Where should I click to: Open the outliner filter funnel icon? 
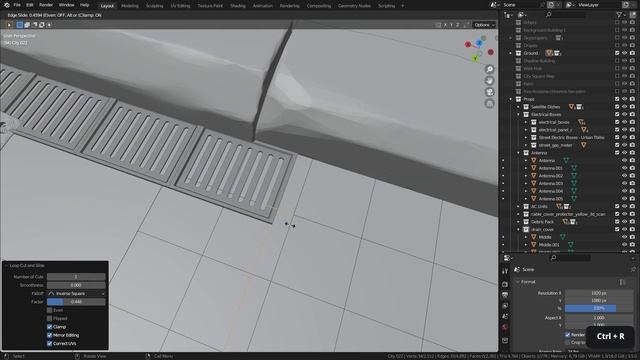click(620, 15)
